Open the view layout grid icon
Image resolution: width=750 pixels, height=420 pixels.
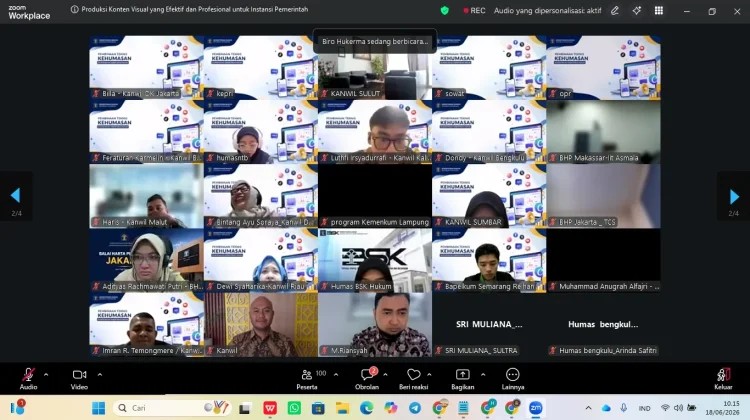pyautogui.click(x=659, y=11)
